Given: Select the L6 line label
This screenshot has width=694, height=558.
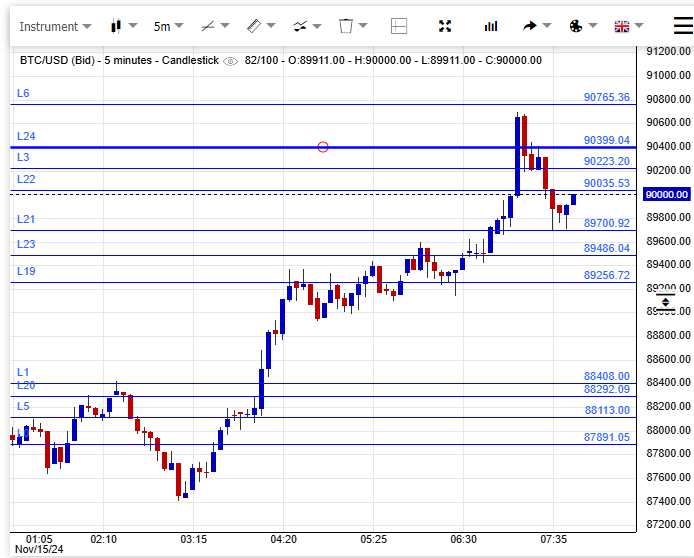Looking at the screenshot, I should pos(23,93).
